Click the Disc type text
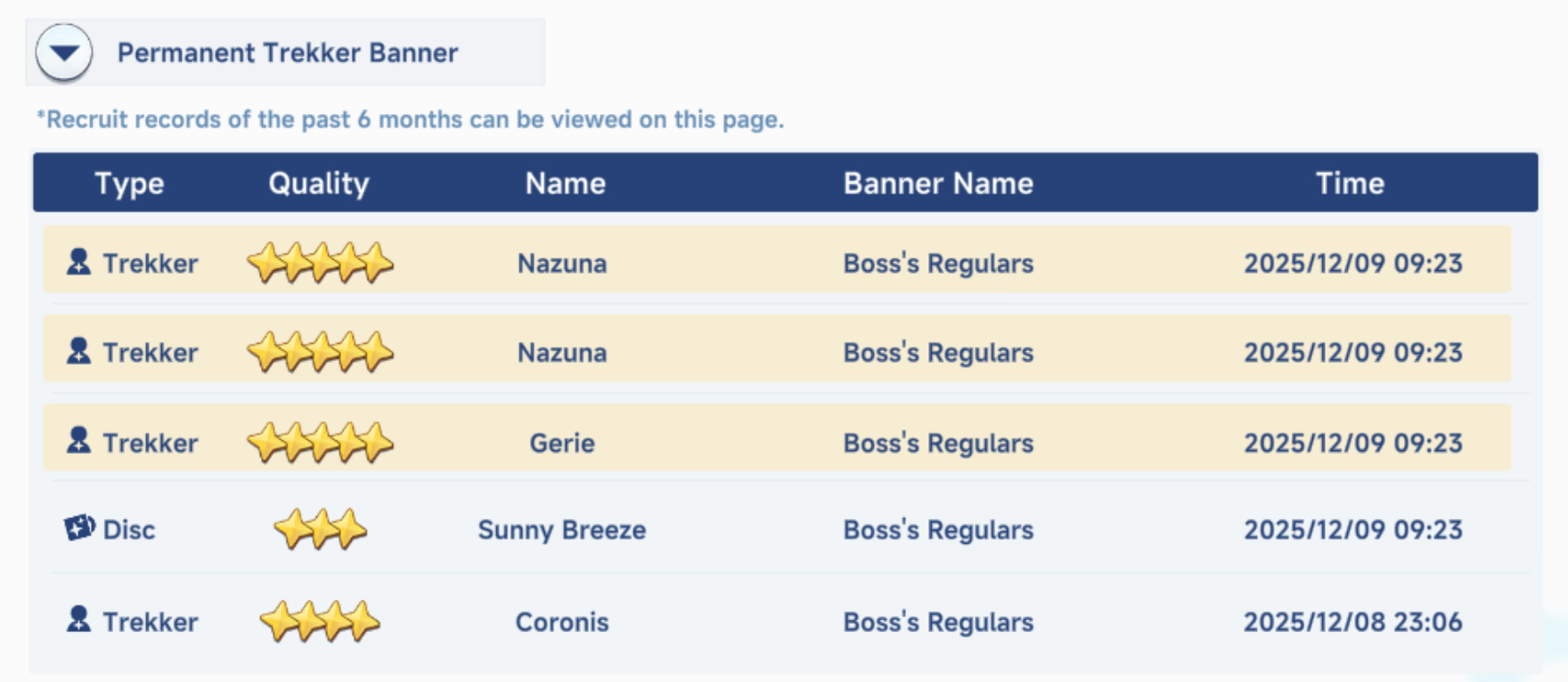The height and width of the screenshot is (682, 1568). point(129,530)
